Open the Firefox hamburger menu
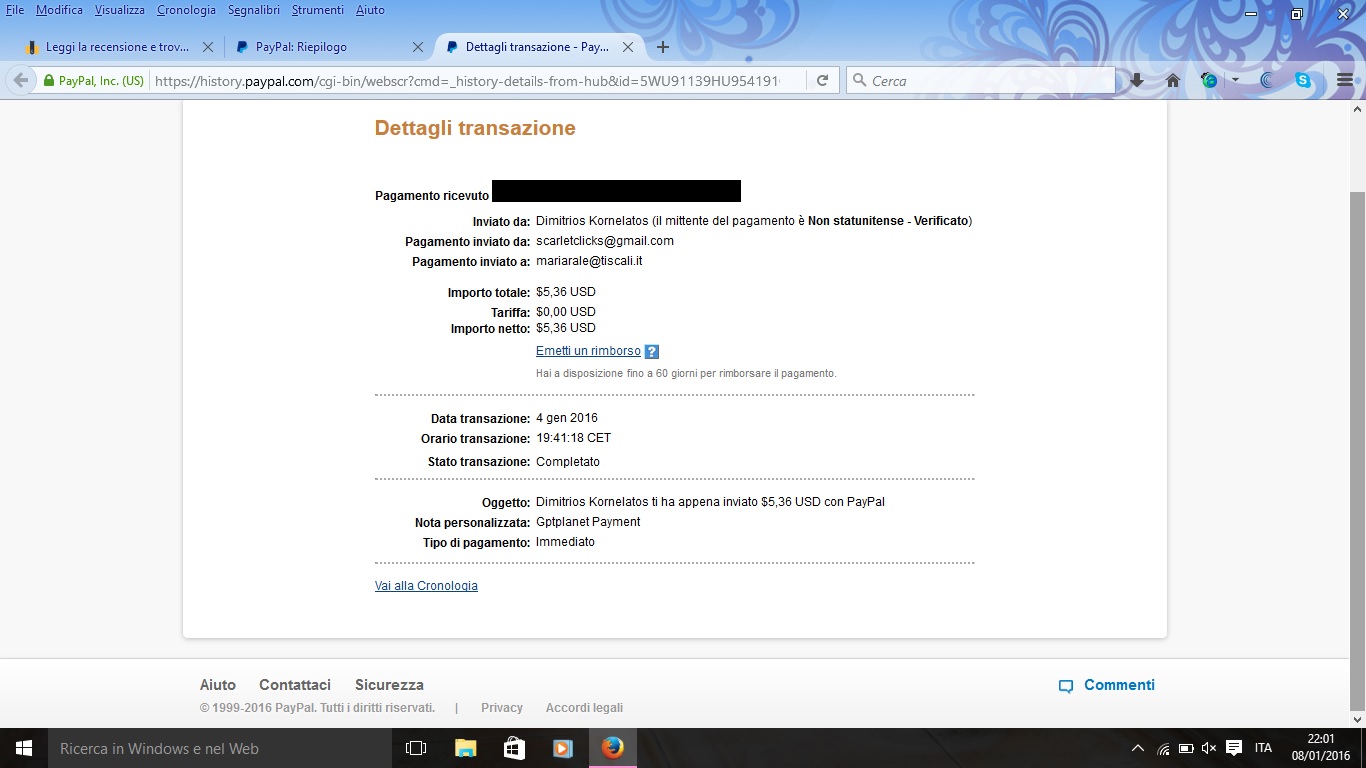This screenshot has height=768, width=1366. point(1345,81)
